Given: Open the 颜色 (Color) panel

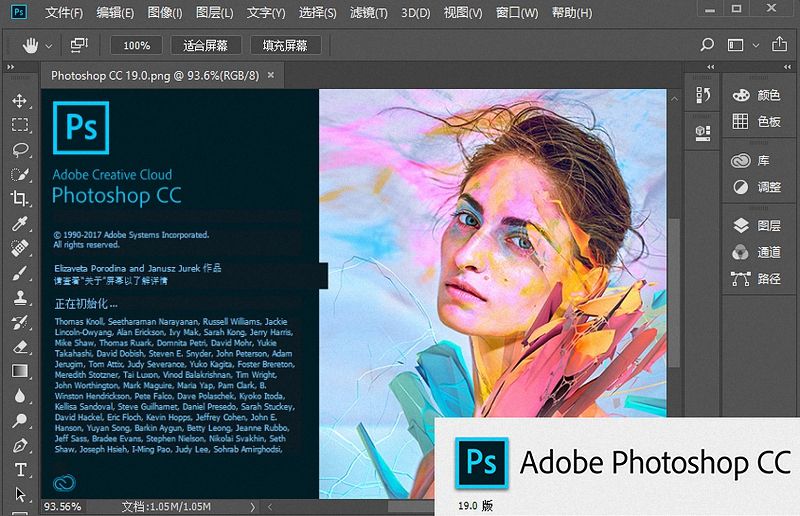Looking at the screenshot, I should point(756,95).
